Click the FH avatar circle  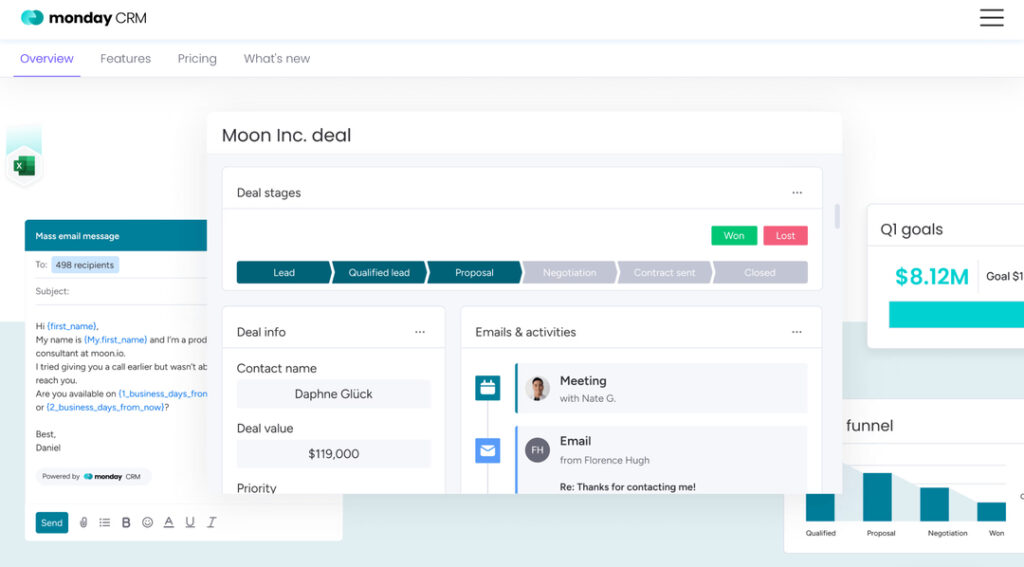tap(537, 450)
